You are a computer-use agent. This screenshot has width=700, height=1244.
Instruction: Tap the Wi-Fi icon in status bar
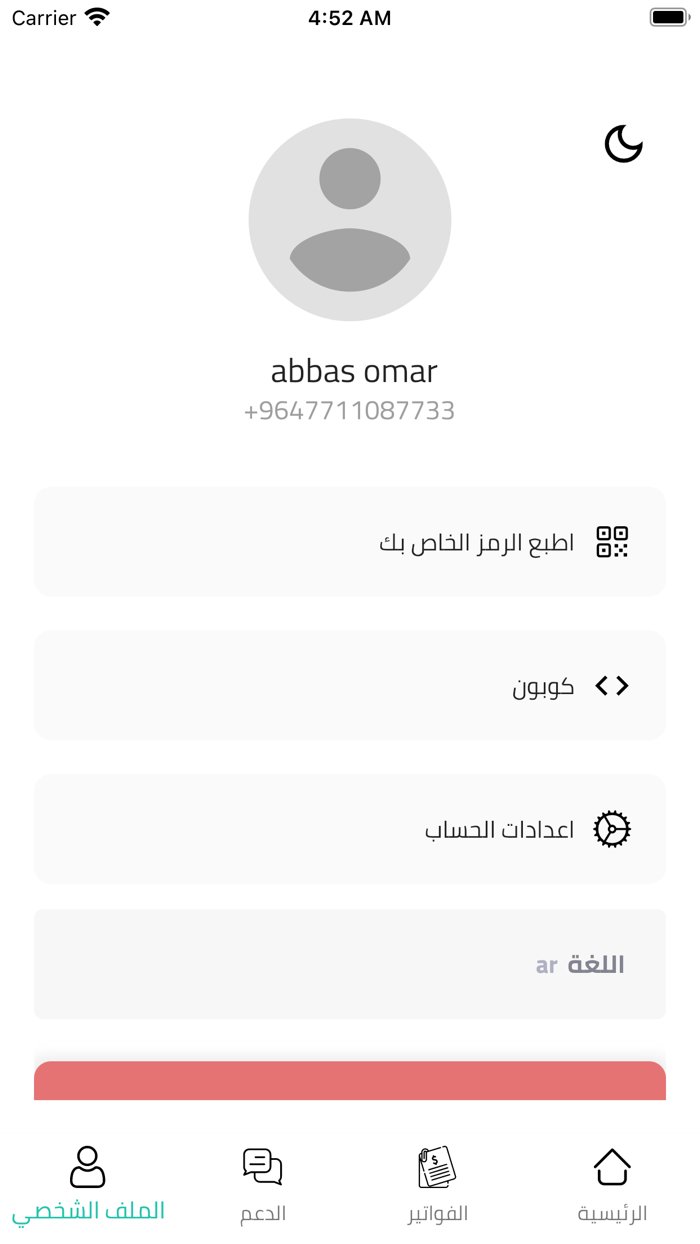95,16
